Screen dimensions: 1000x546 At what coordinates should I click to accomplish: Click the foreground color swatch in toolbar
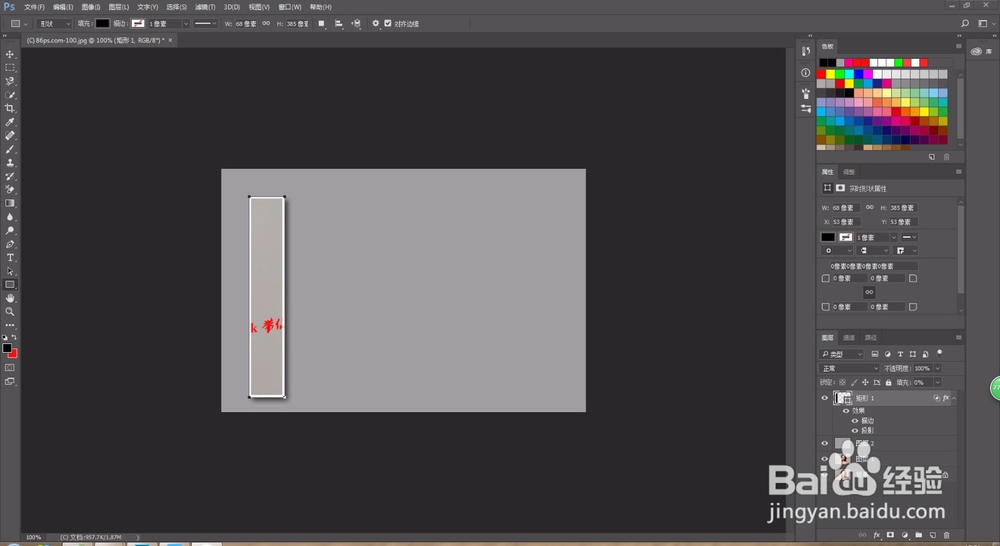[7, 348]
